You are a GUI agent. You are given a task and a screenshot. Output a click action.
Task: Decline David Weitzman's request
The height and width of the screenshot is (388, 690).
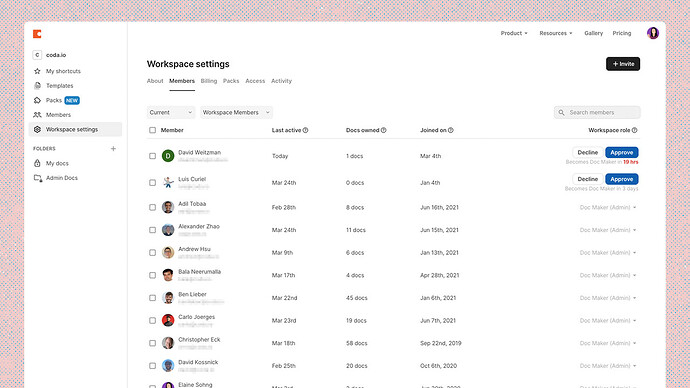click(587, 153)
